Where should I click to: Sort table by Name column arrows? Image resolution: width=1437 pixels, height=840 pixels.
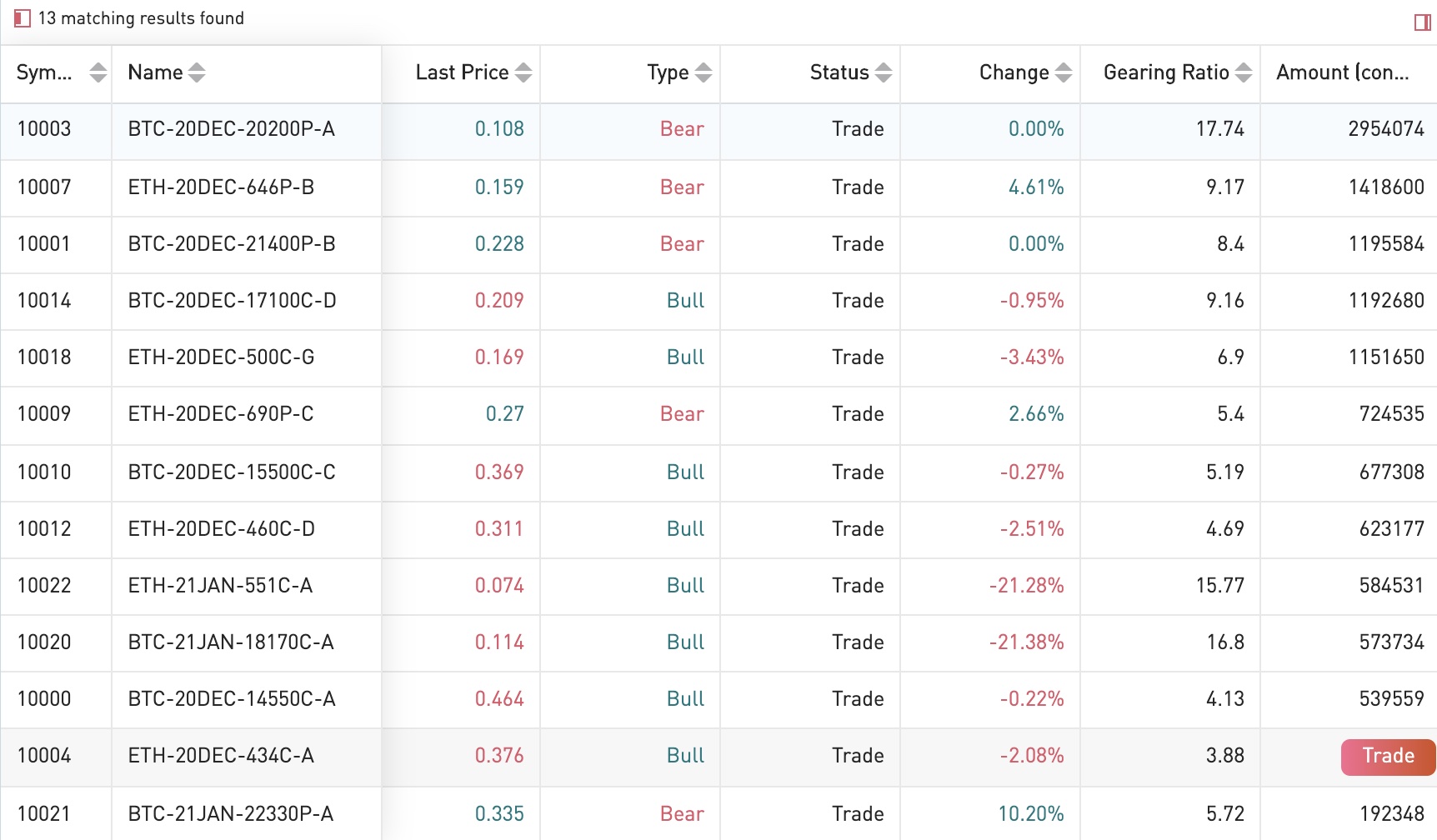197,72
